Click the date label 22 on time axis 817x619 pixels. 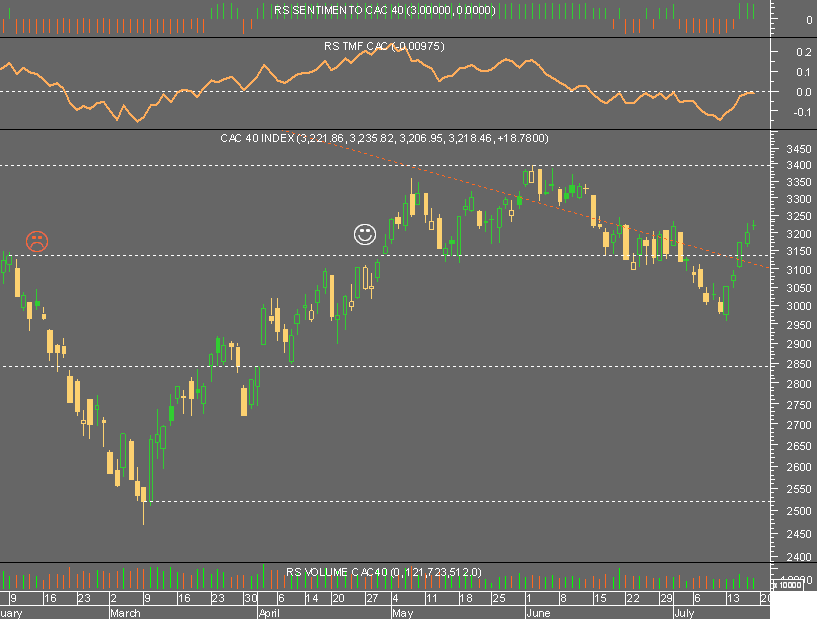tap(633, 598)
